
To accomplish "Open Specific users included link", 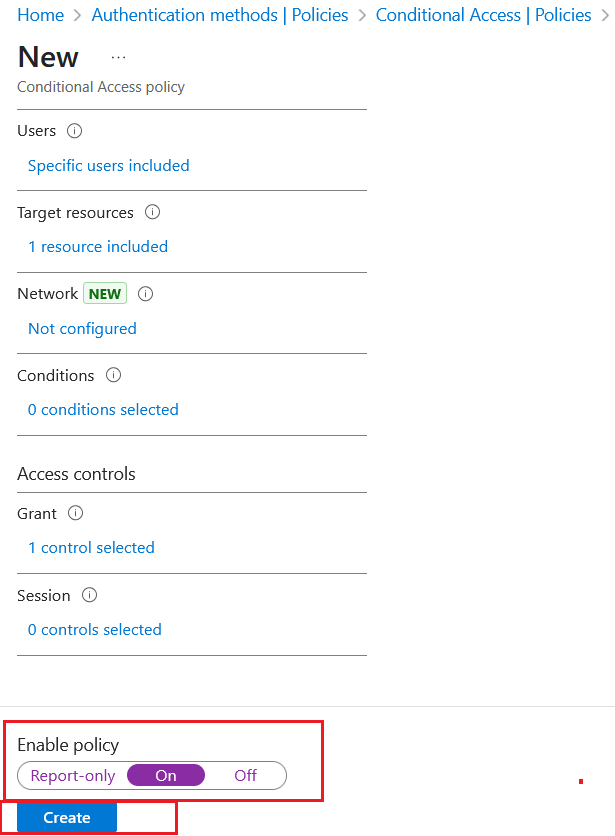I will (x=108, y=166).
